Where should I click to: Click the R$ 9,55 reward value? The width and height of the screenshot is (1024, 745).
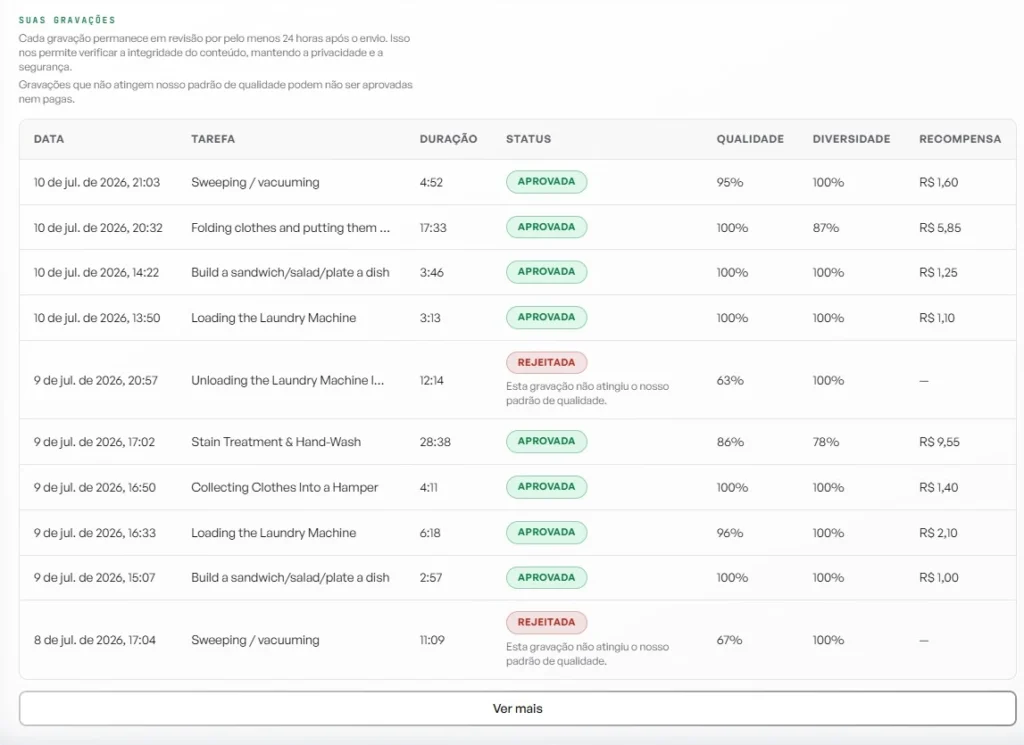[939, 442]
